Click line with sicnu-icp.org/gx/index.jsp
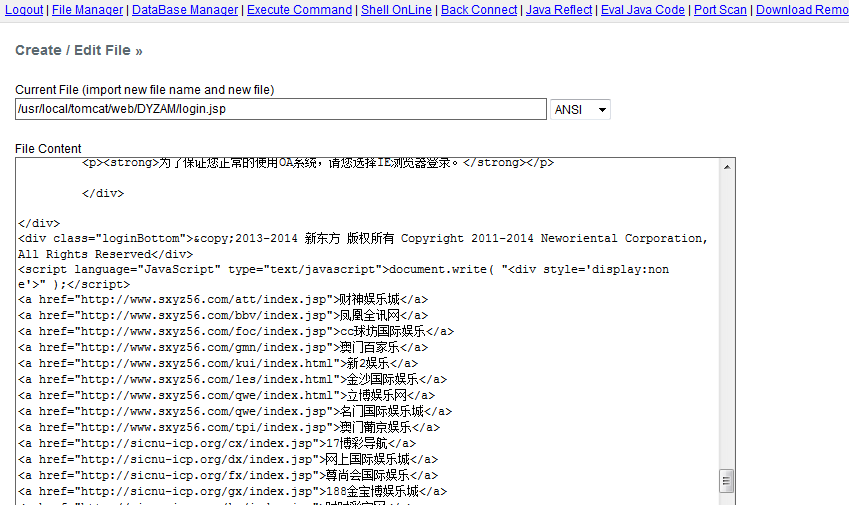 coord(232,491)
